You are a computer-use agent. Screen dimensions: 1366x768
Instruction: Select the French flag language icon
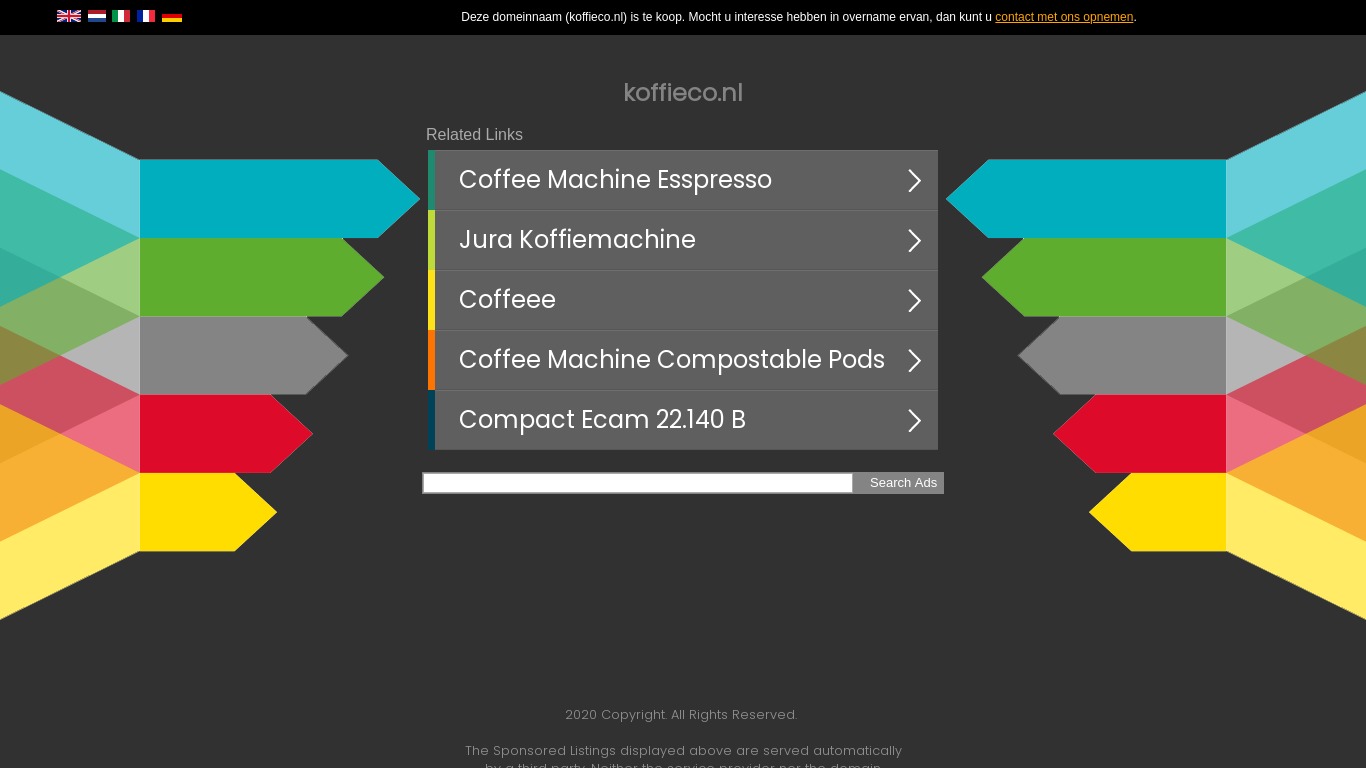tap(146, 16)
